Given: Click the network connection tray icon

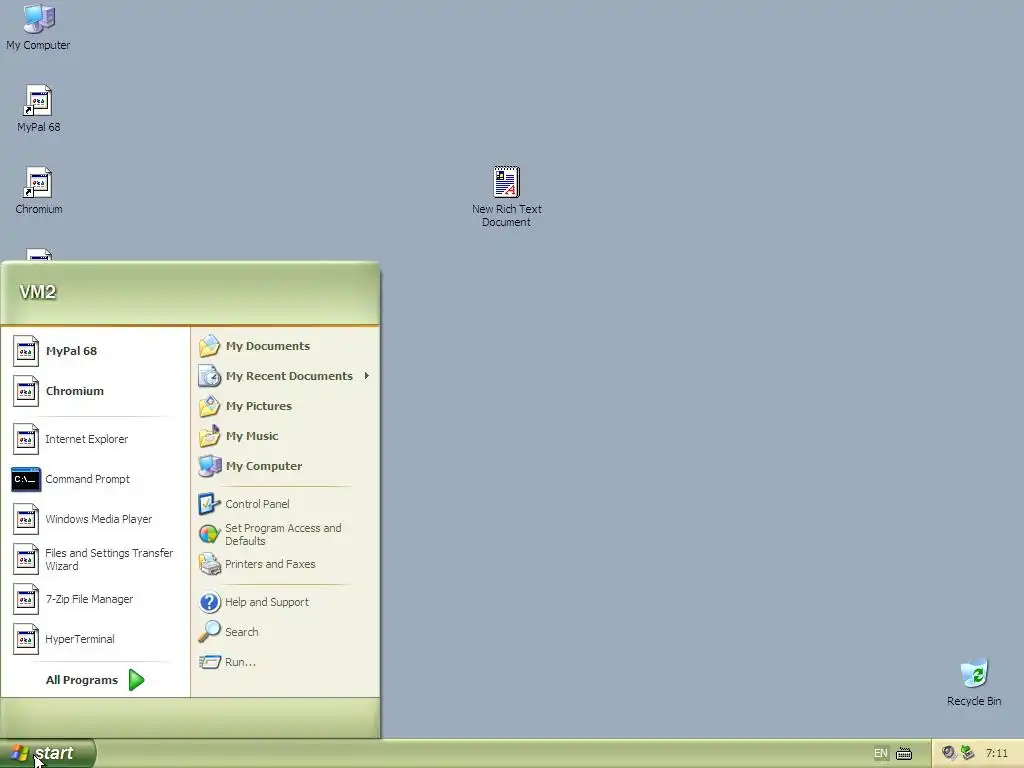Looking at the screenshot, I should [x=968, y=753].
